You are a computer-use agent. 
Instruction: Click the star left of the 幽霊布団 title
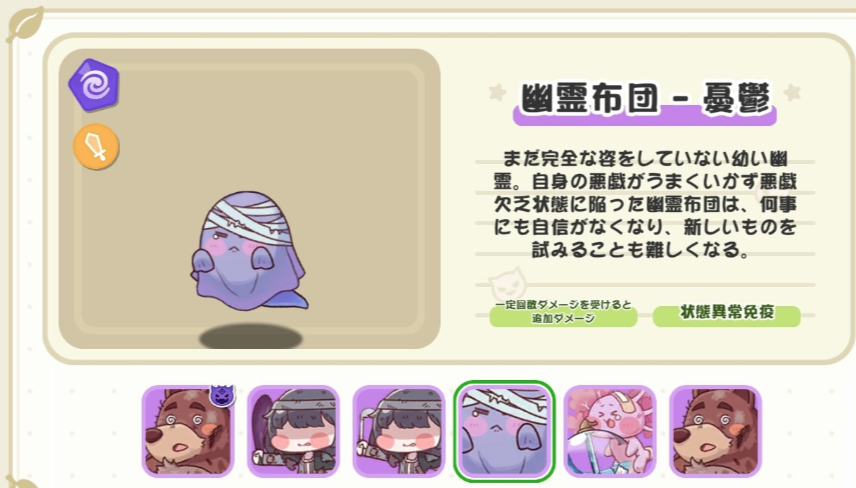coord(497,92)
